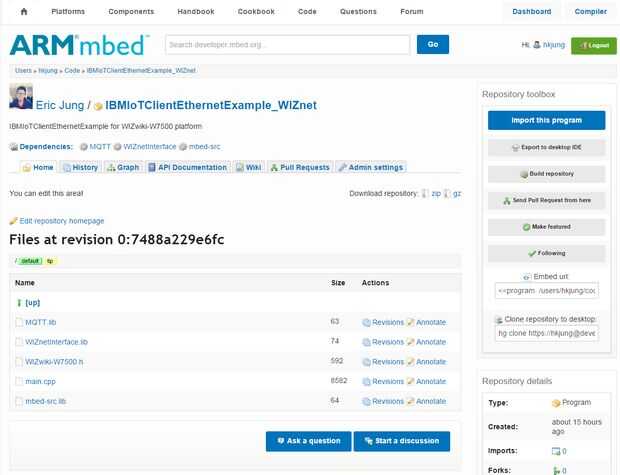The image size is (620, 475).
Task: Click Edit repository homepage link
Action: 62,221
